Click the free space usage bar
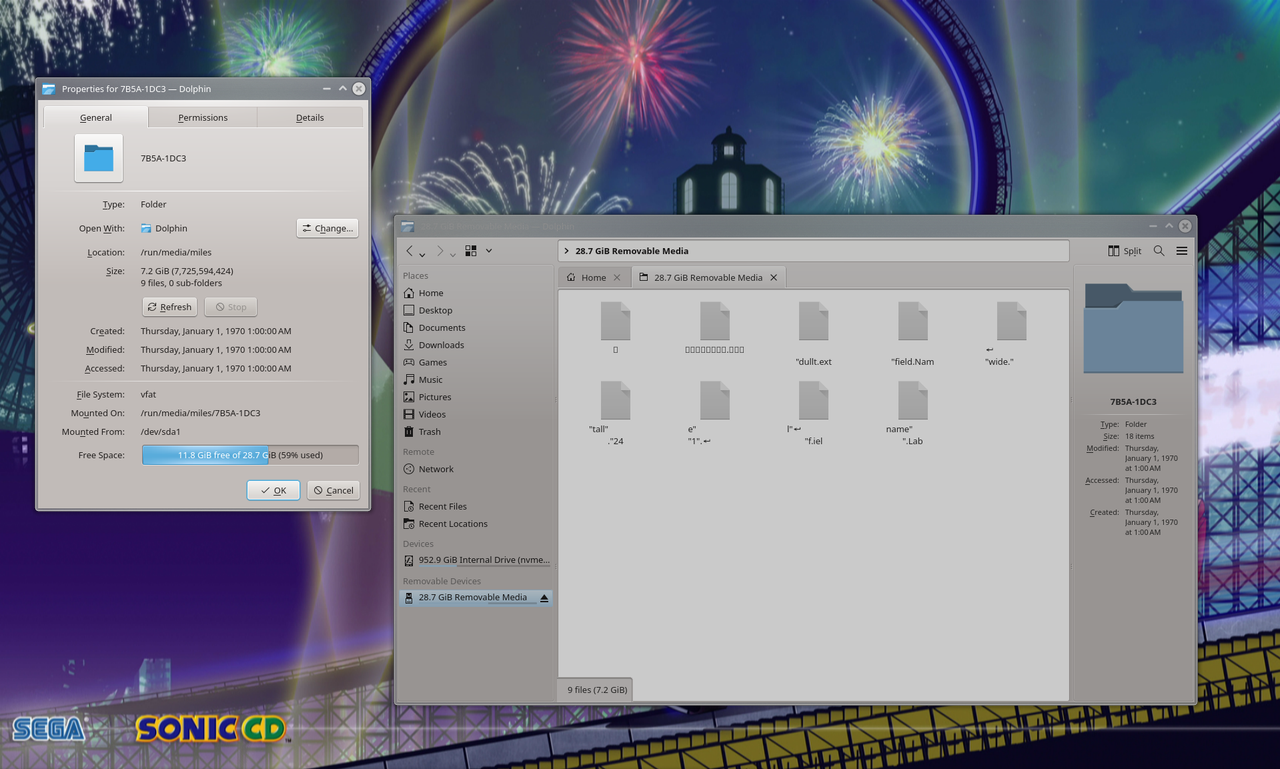 tap(250, 455)
